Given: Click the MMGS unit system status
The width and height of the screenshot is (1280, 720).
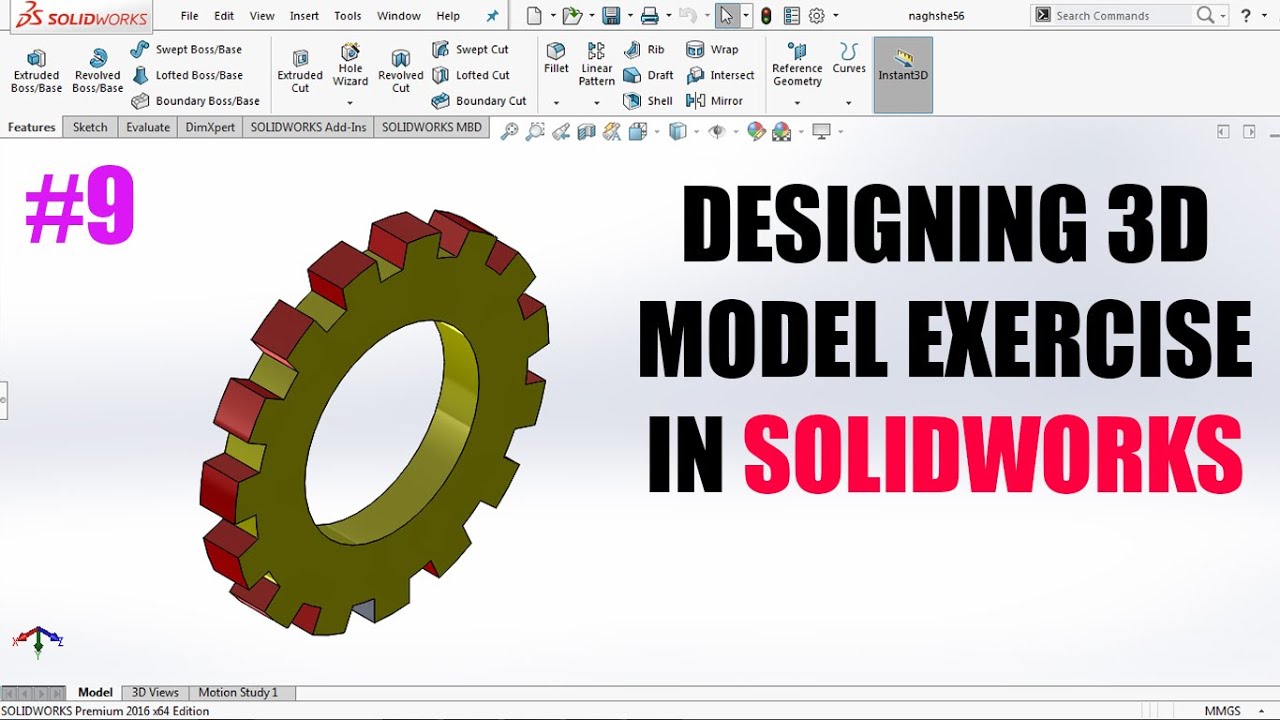Looking at the screenshot, I should click(x=1222, y=711).
